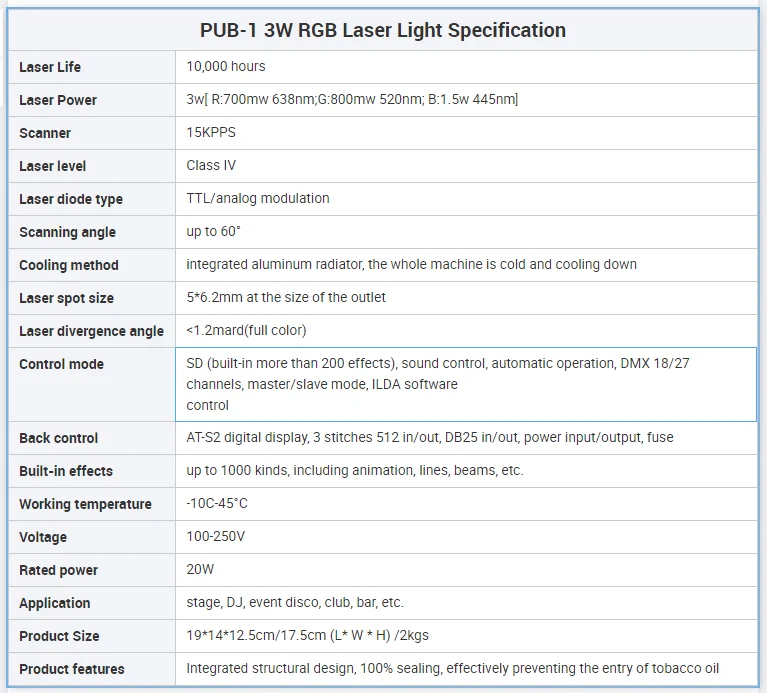Select the 'Laser Power' label cell
The image size is (767, 693).
pyautogui.click(x=92, y=100)
